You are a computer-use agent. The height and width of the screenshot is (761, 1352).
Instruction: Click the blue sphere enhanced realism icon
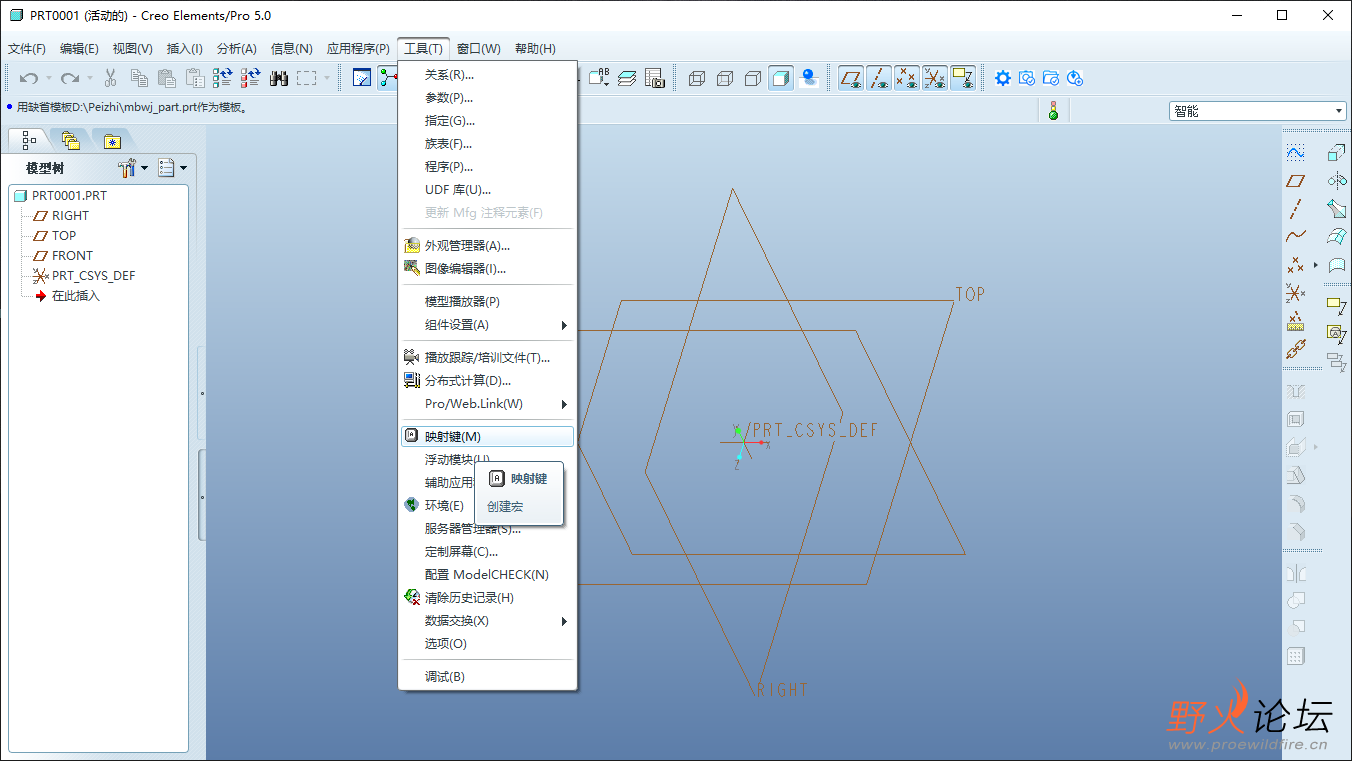(x=809, y=78)
